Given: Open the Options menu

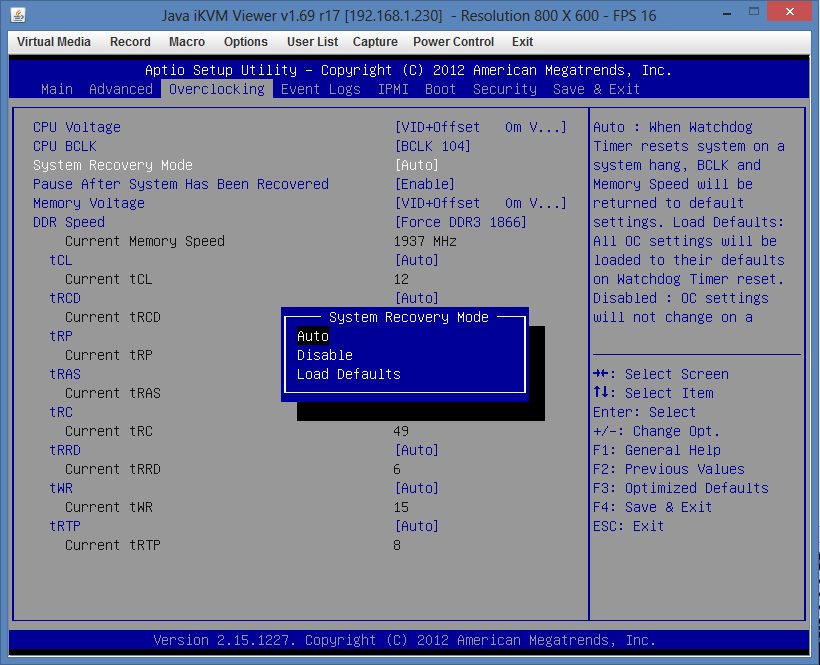Looking at the screenshot, I should pos(245,42).
